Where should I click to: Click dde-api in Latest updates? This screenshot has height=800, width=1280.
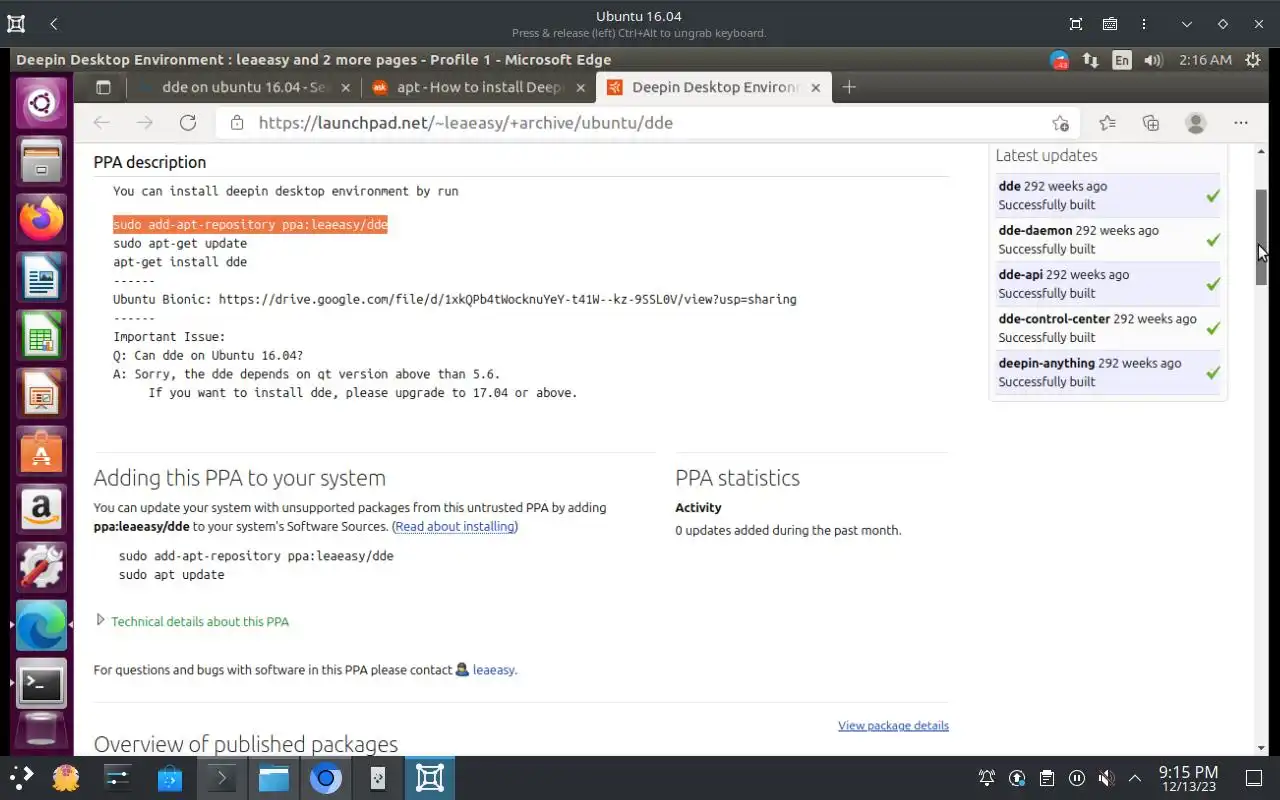coord(1020,274)
